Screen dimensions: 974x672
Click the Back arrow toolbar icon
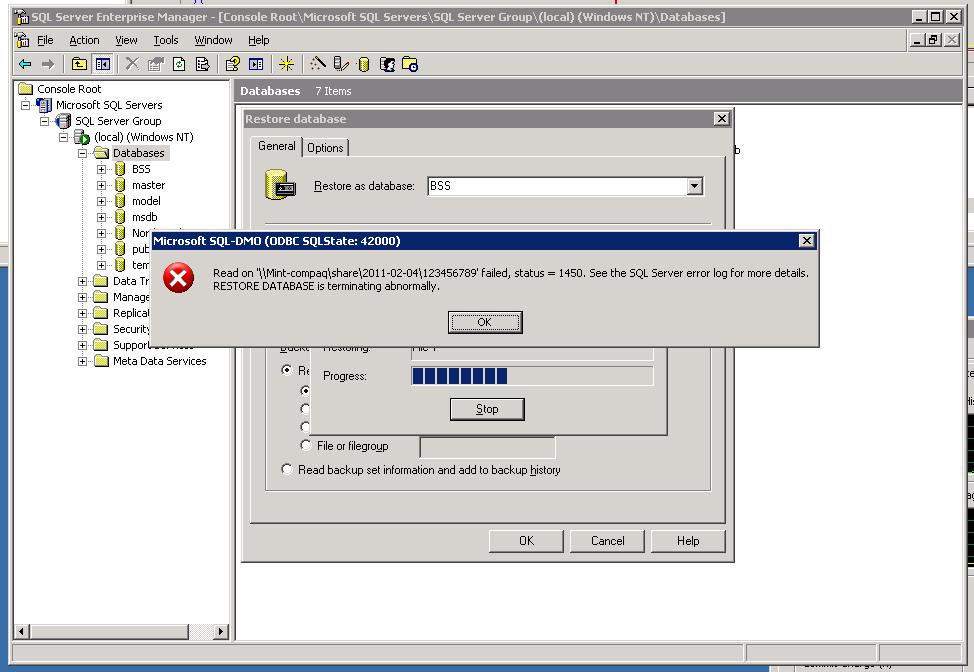point(26,64)
